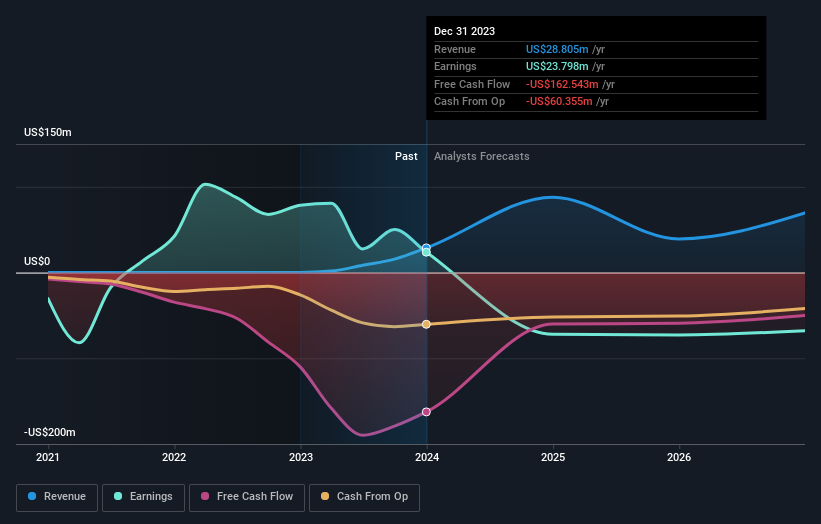Click the 2023 x-axis label
The image size is (821, 524).
[301, 457]
